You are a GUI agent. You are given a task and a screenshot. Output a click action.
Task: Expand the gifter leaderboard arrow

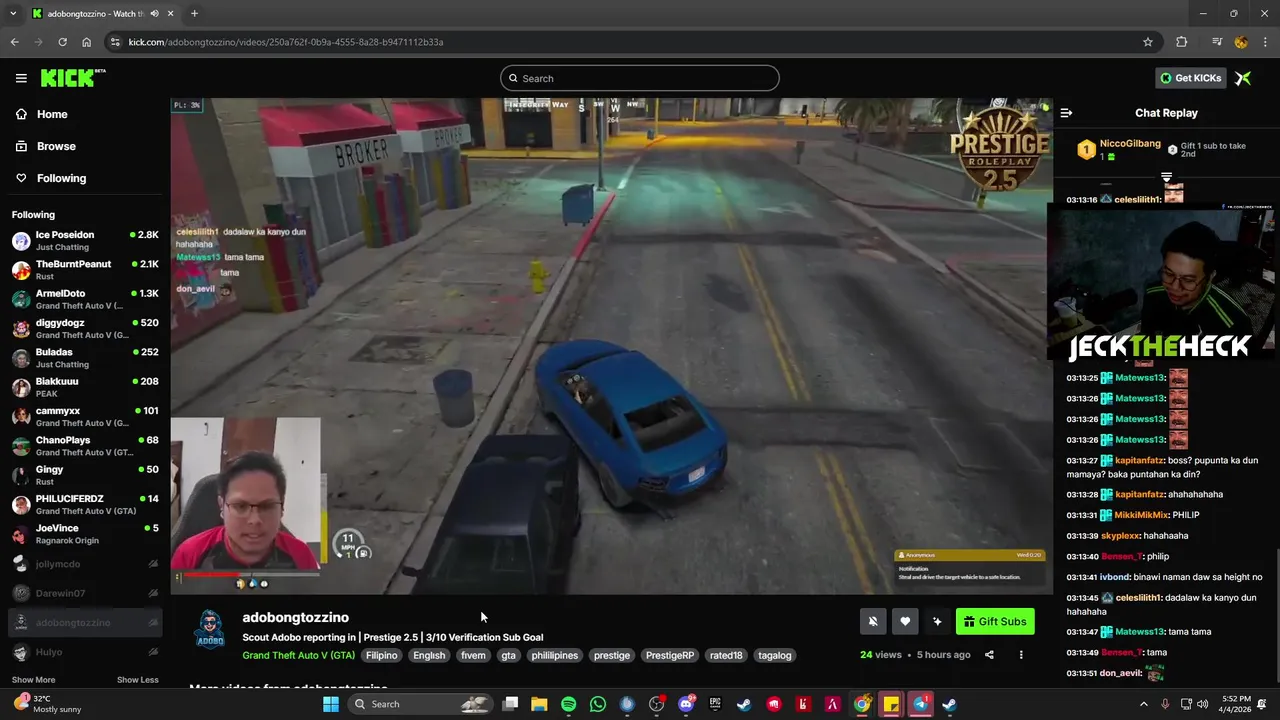(1166, 177)
